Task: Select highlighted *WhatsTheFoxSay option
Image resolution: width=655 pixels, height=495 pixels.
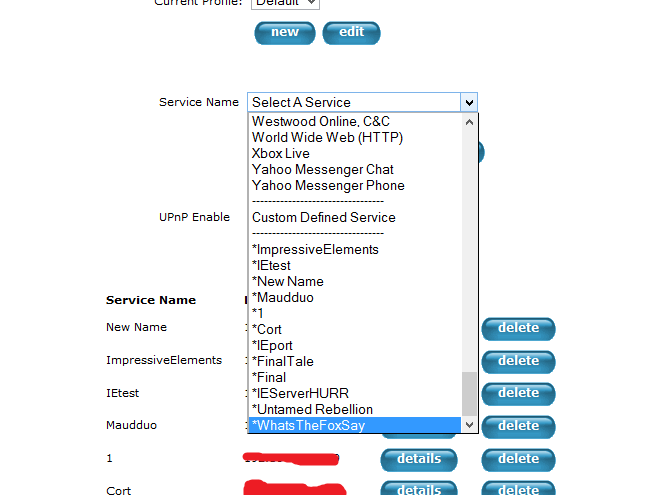Action: [355, 425]
